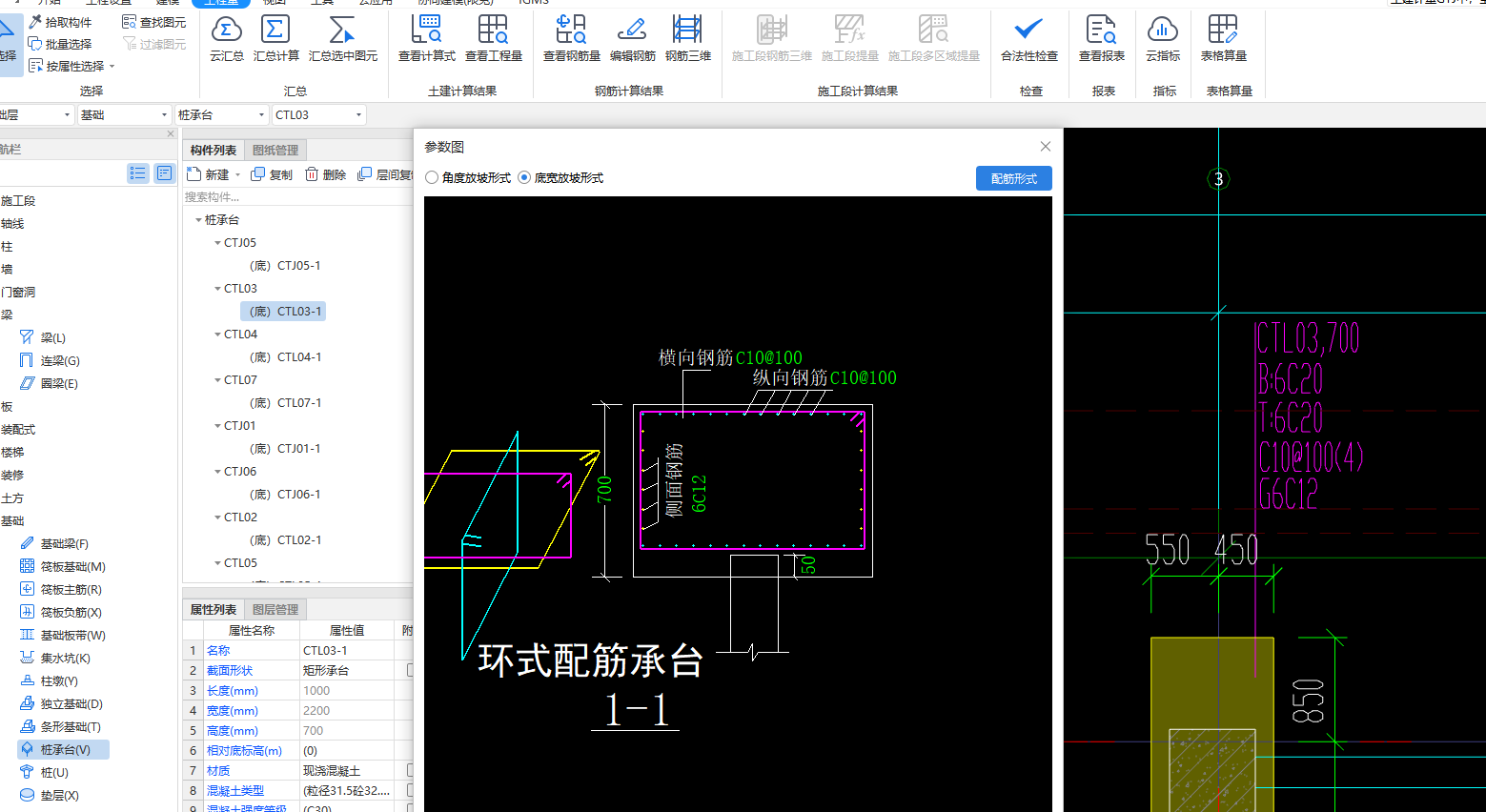Viewport: 1486px width, 812px height.
Task: Click the 材质 value 现浇混凝土
Action: tap(347, 770)
